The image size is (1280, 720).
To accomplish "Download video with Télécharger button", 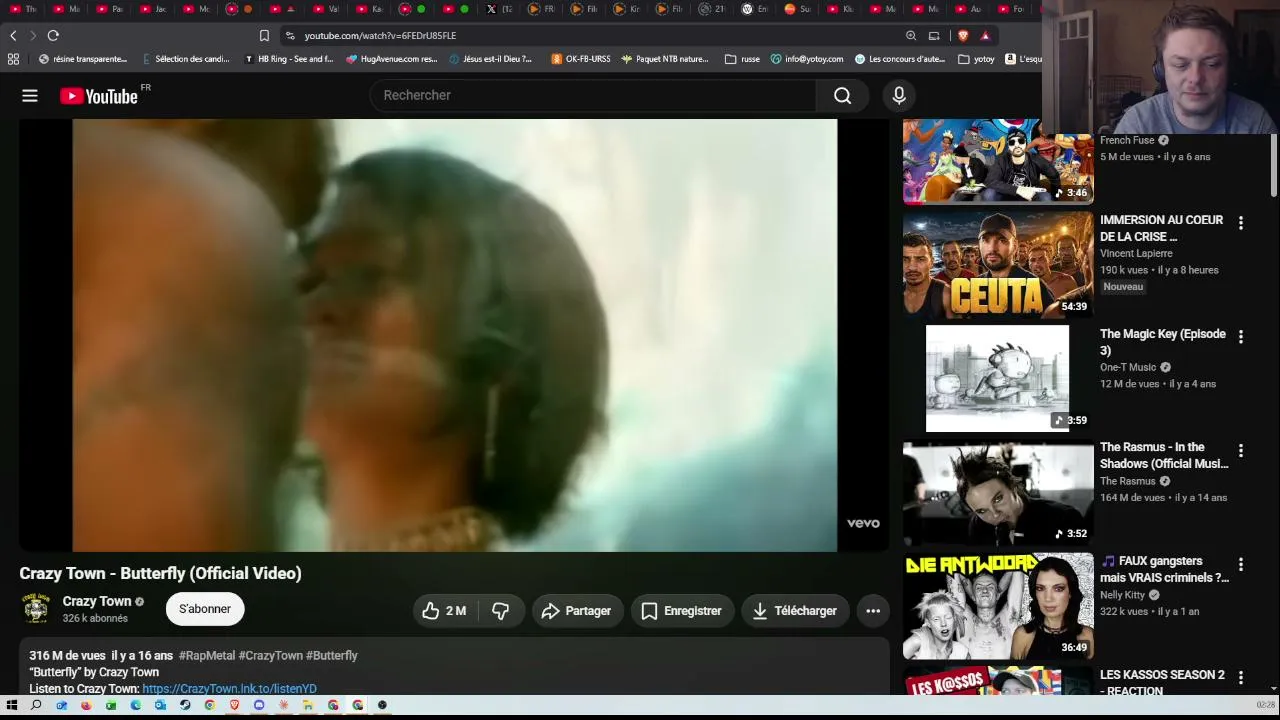I will [795, 611].
